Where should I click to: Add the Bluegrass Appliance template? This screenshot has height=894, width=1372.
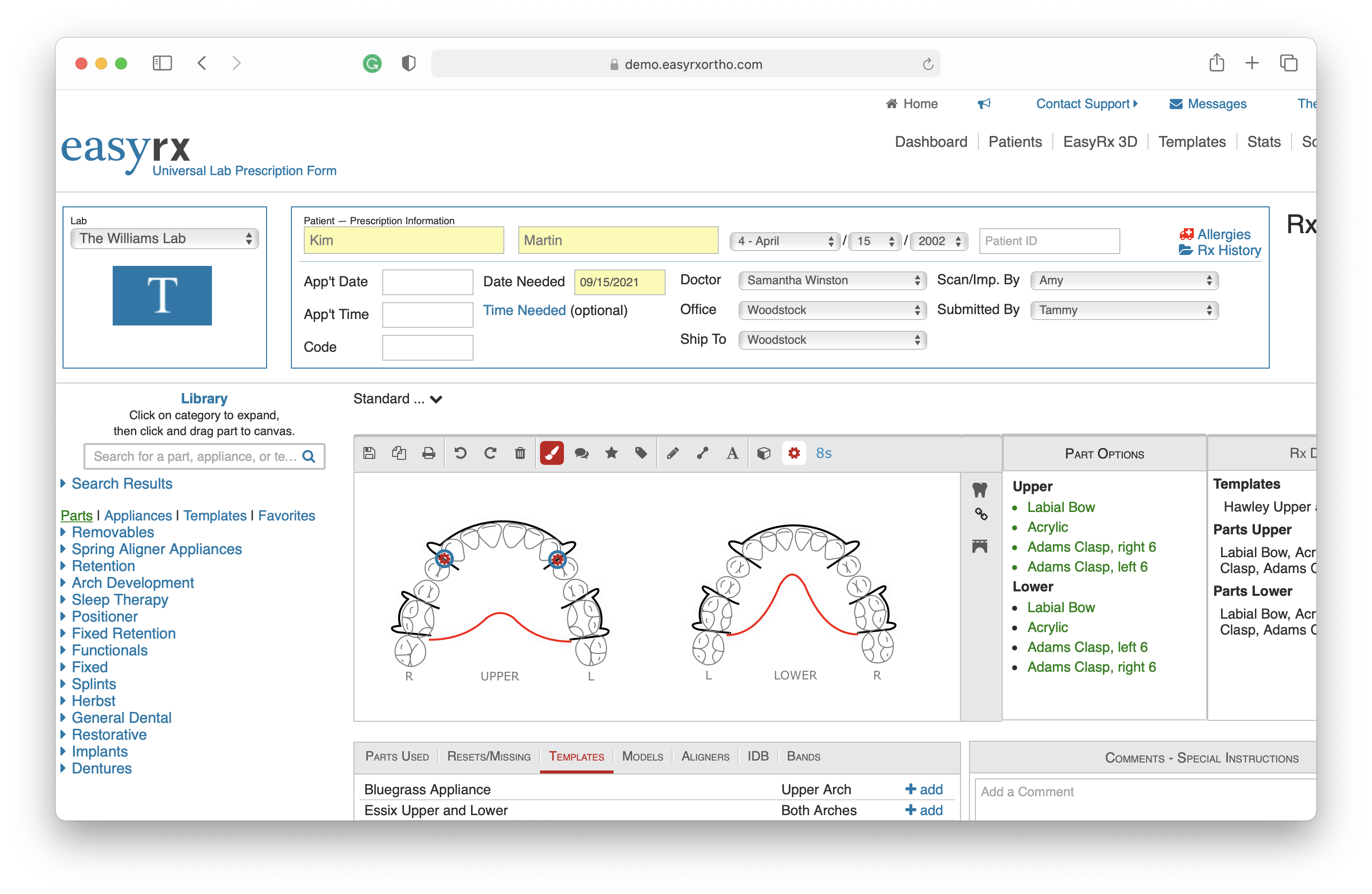[923, 789]
